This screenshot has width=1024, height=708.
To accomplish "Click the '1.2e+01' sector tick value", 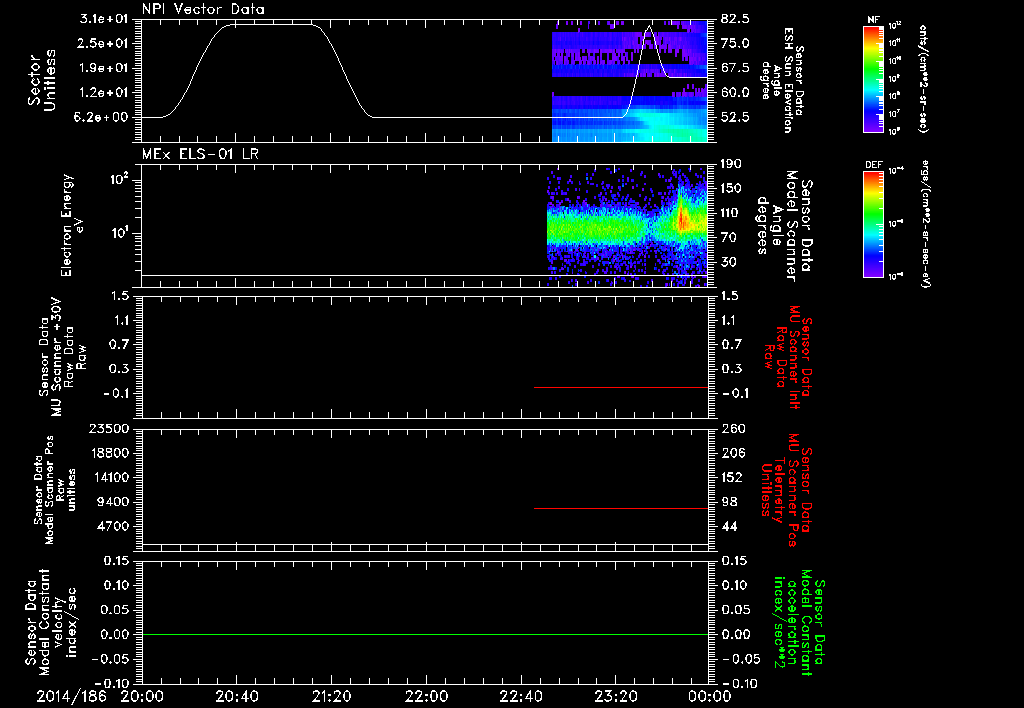I will 104,93.
